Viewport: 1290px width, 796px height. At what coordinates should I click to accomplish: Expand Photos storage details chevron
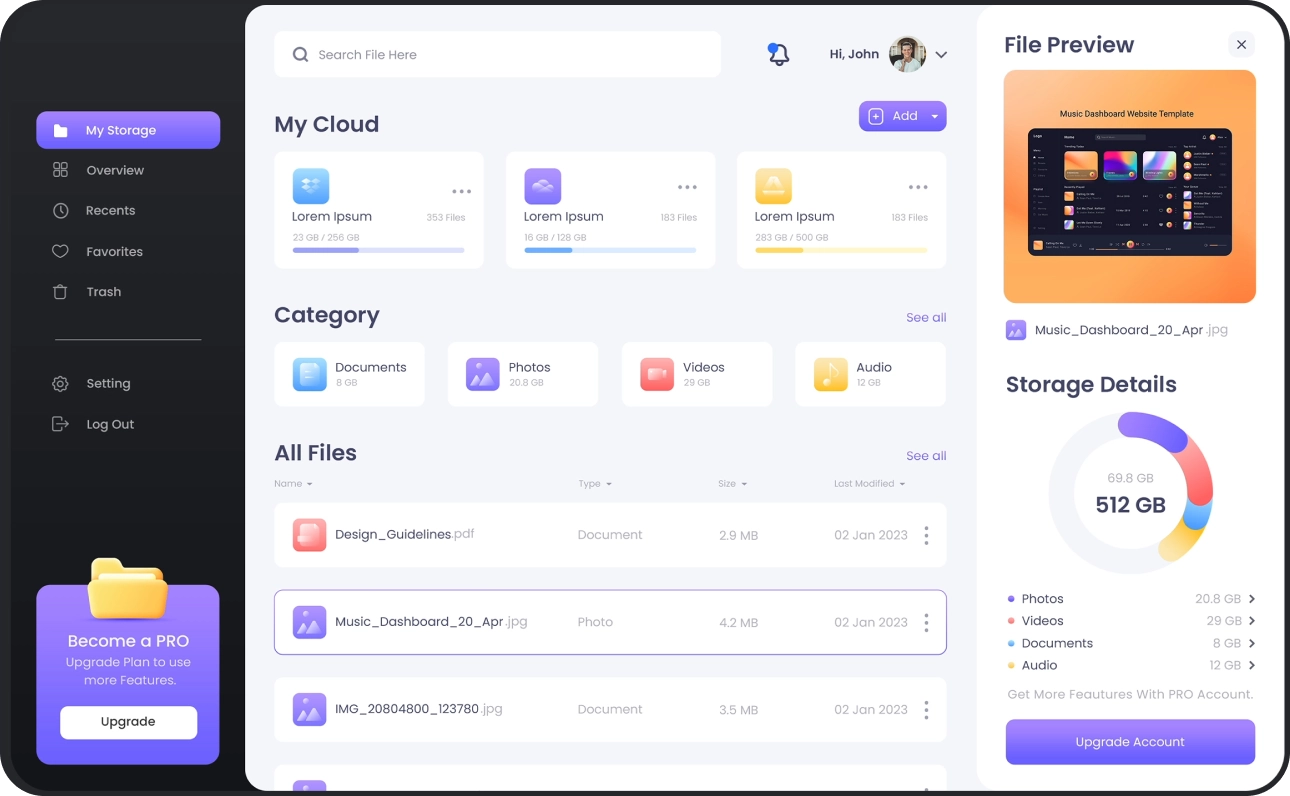1251,599
